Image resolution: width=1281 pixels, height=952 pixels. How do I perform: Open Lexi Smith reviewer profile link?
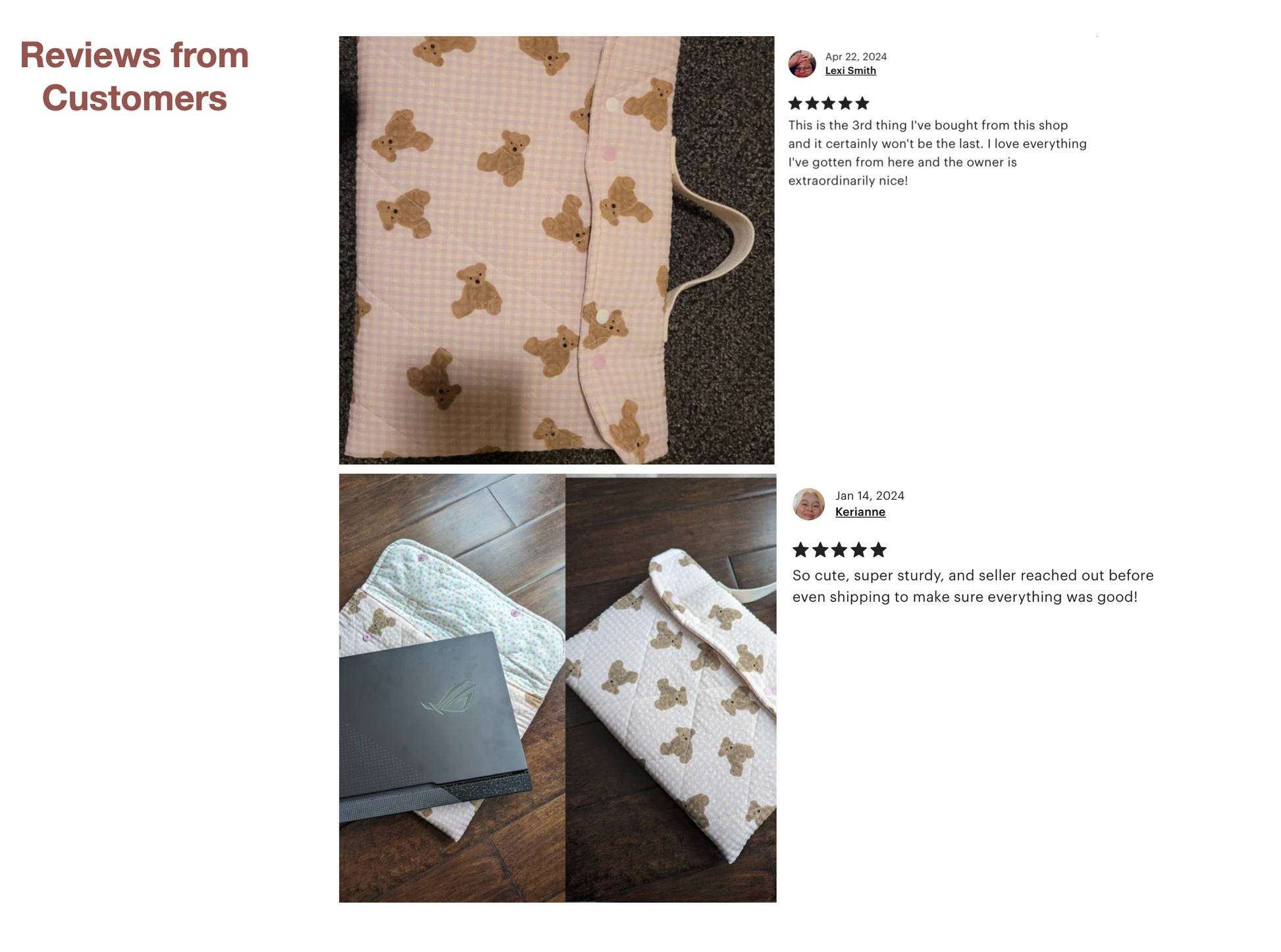tap(850, 71)
